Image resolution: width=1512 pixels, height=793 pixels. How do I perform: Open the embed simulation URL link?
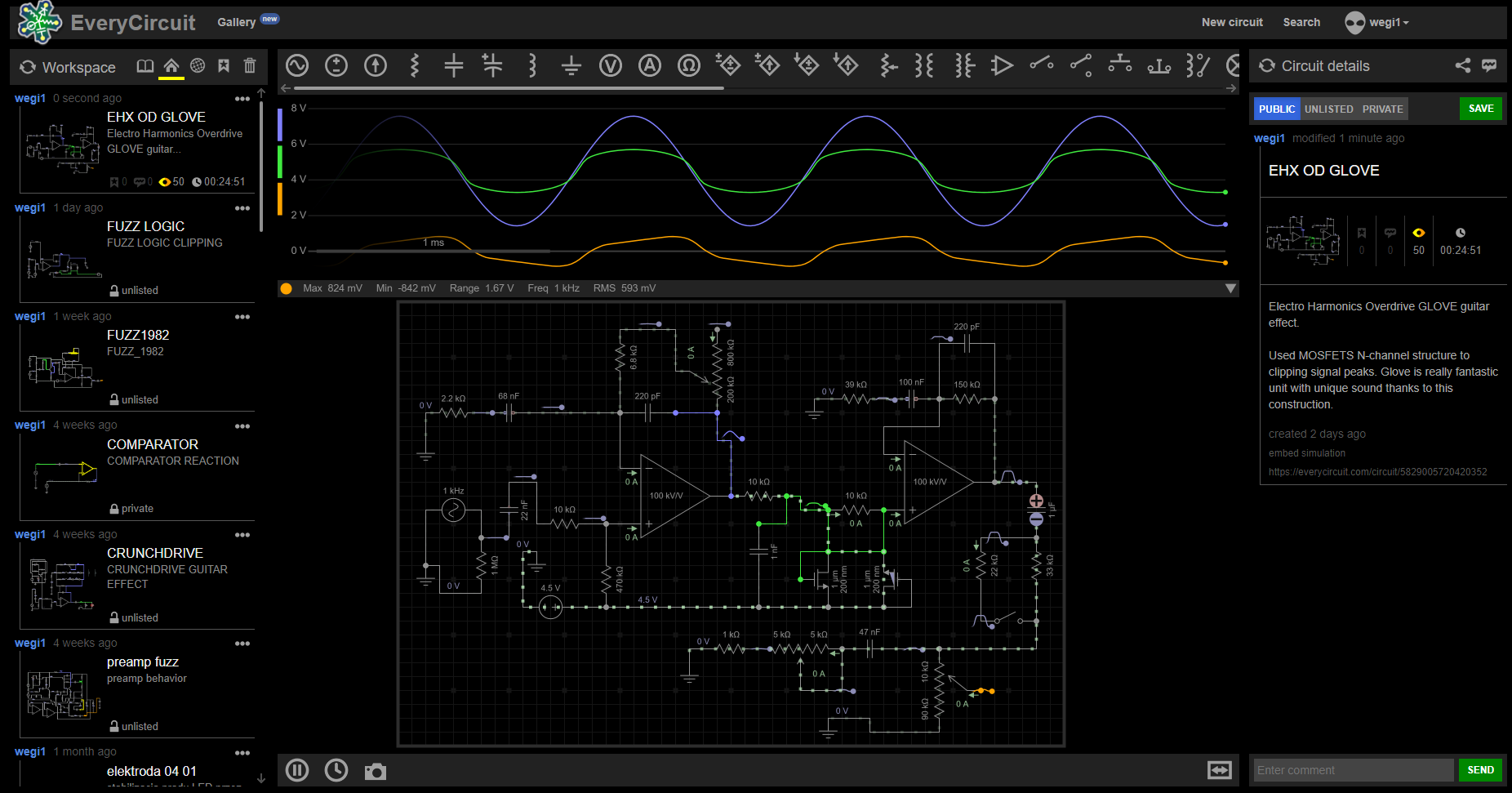[1378, 472]
